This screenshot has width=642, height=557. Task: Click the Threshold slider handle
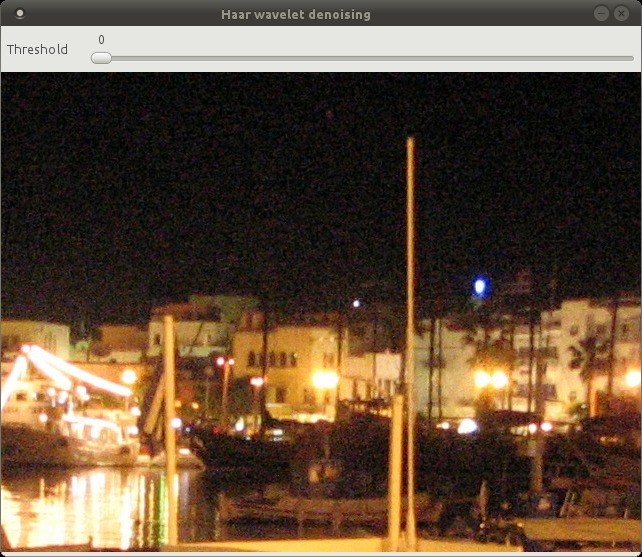click(x=101, y=58)
